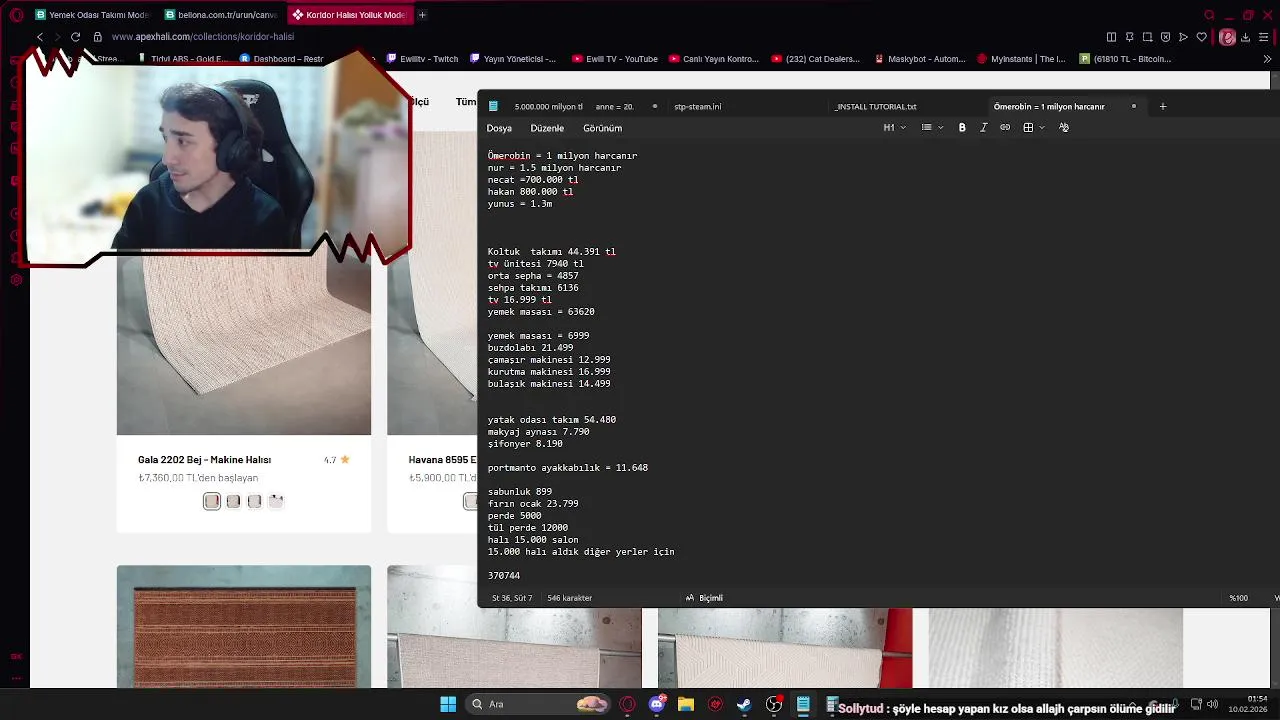Select the second color swatch under Gala 2202
This screenshot has height=720, width=1280.
click(233, 501)
